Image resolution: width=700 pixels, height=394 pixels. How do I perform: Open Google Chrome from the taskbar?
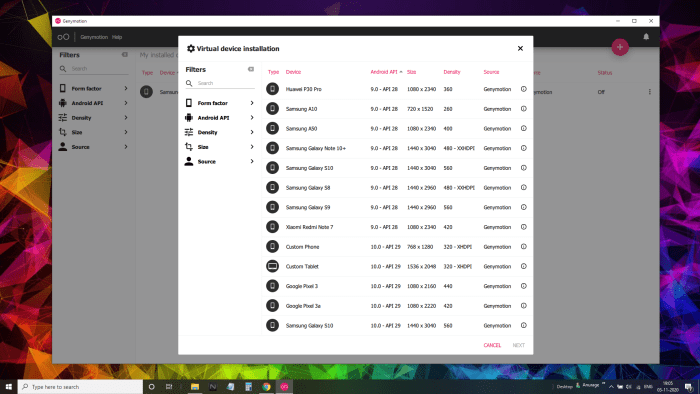pos(267,386)
